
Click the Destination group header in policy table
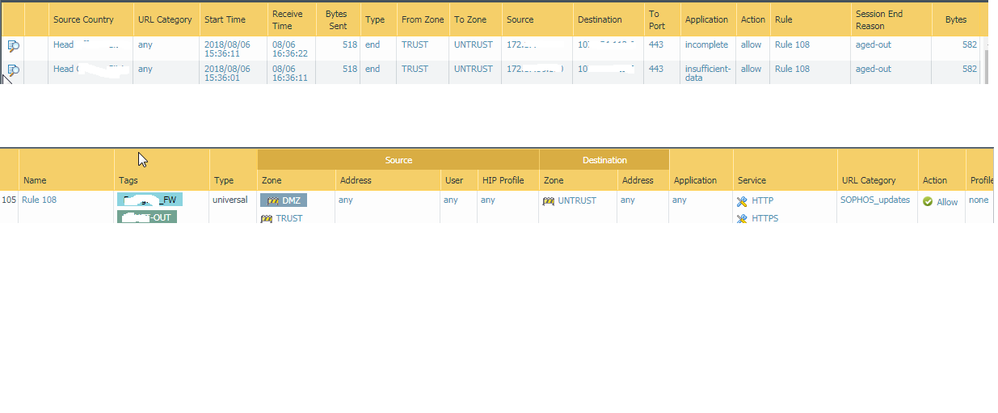click(x=604, y=160)
